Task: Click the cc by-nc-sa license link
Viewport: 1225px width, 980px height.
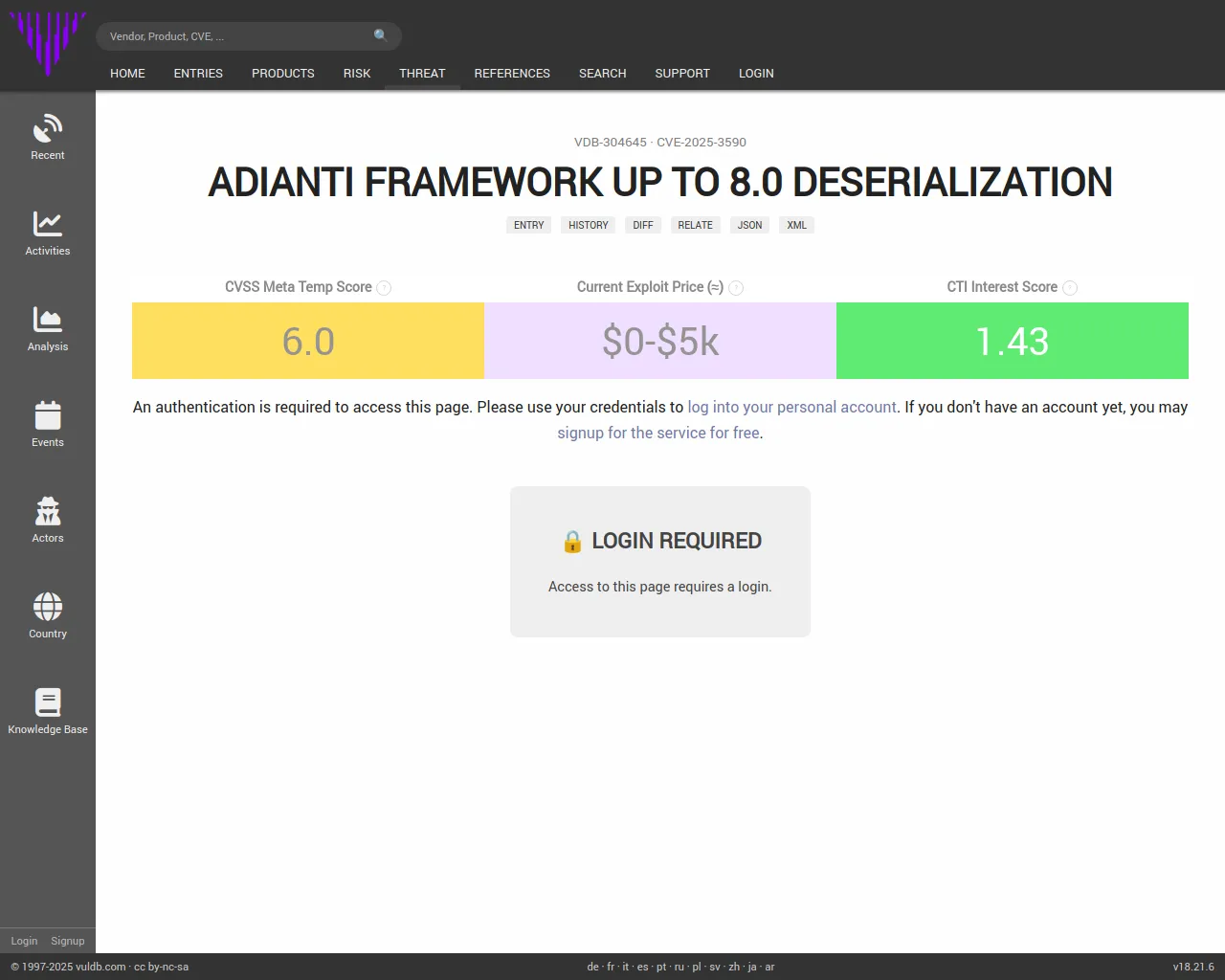Action: [x=162, y=967]
